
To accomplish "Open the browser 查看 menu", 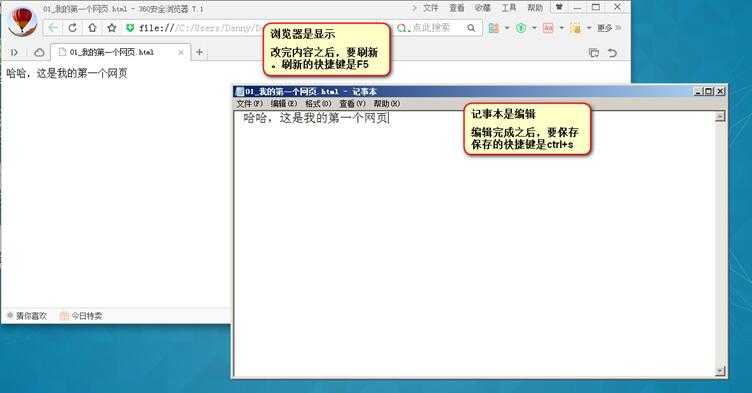I will click(x=457, y=8).
